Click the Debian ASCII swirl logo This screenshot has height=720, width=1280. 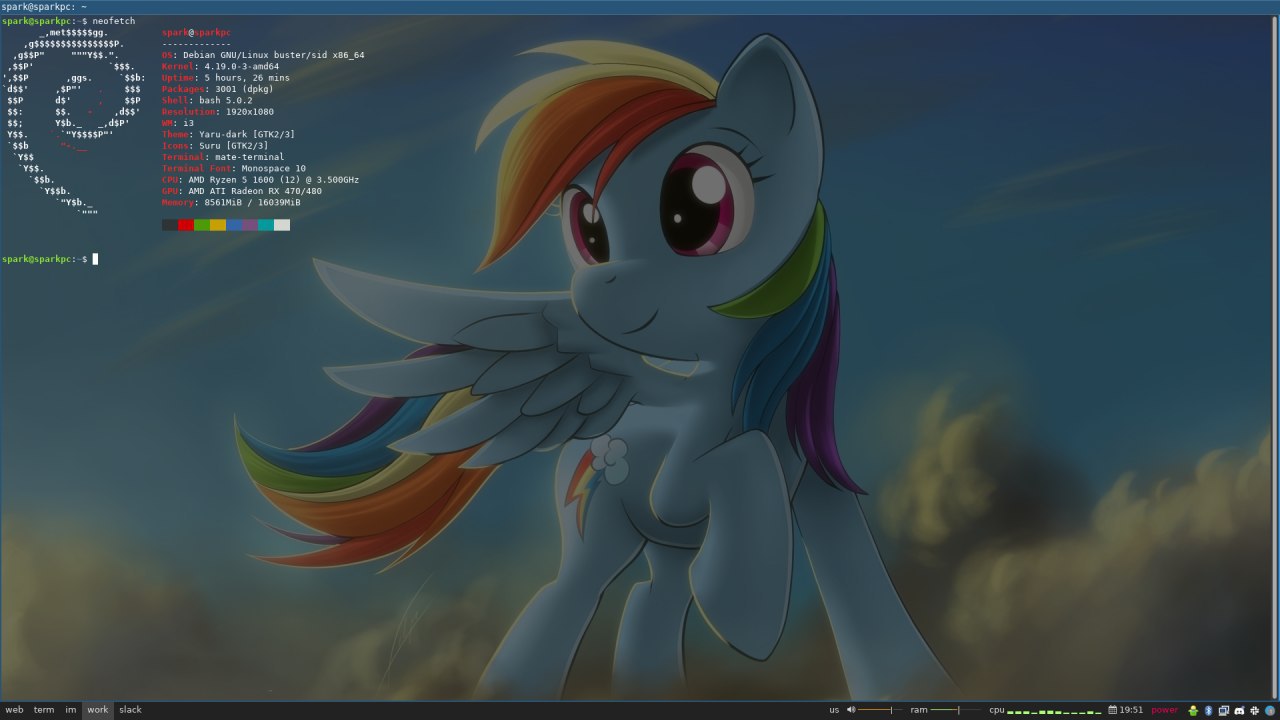(x=74, y=122)
